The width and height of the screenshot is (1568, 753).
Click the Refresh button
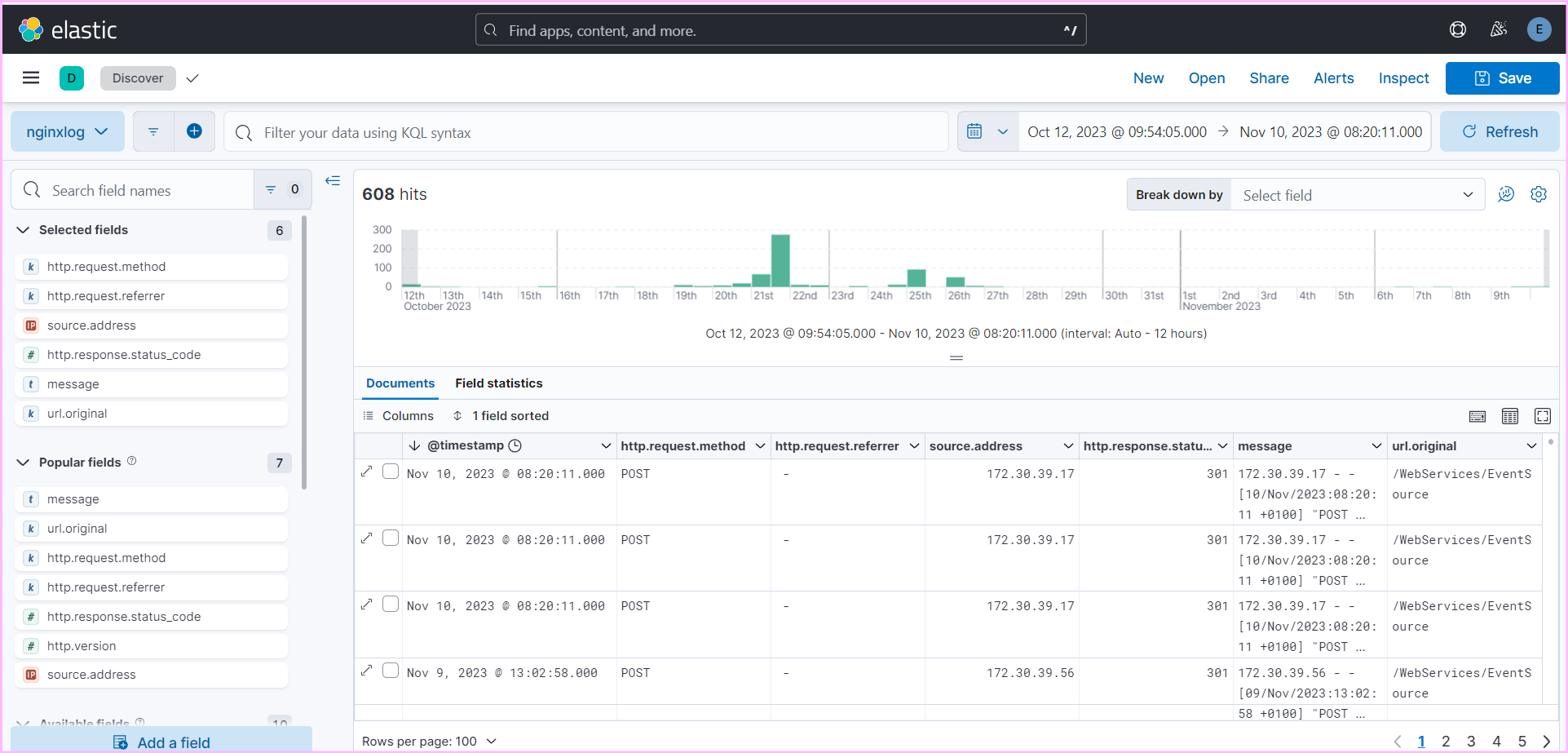(1500, 131)
